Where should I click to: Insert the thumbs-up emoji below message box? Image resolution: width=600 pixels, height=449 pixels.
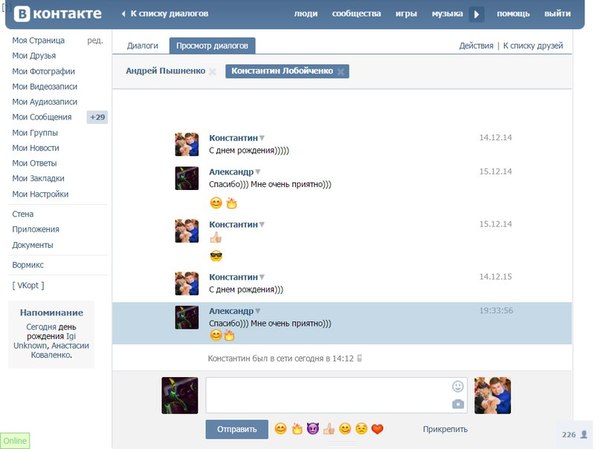coord(327,429)
